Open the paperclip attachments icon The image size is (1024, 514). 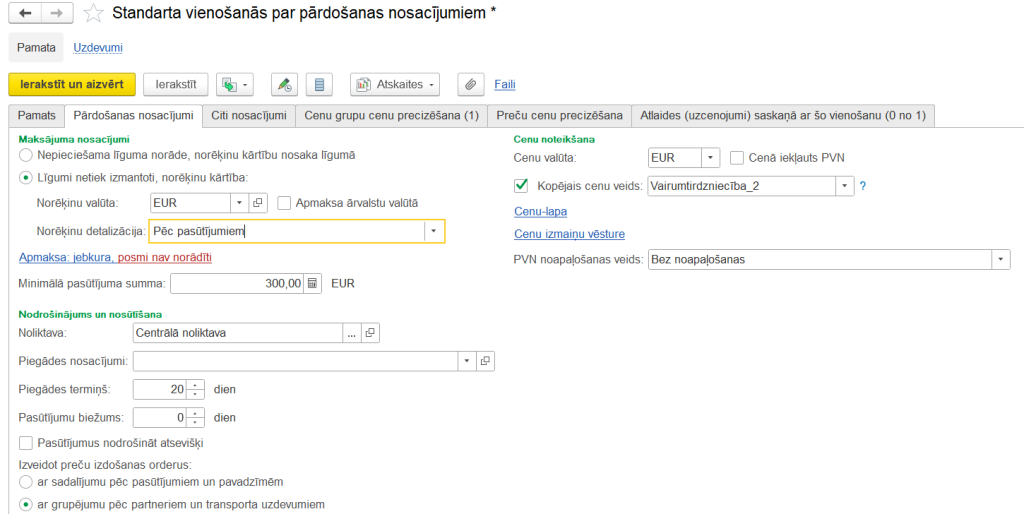tap(469, 84)
